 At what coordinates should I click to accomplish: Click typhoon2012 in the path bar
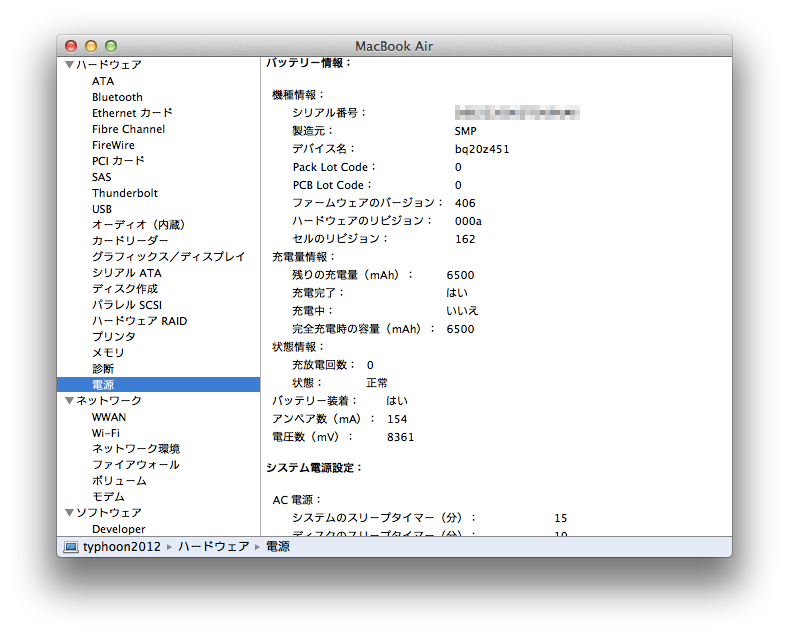coord(122,546)
